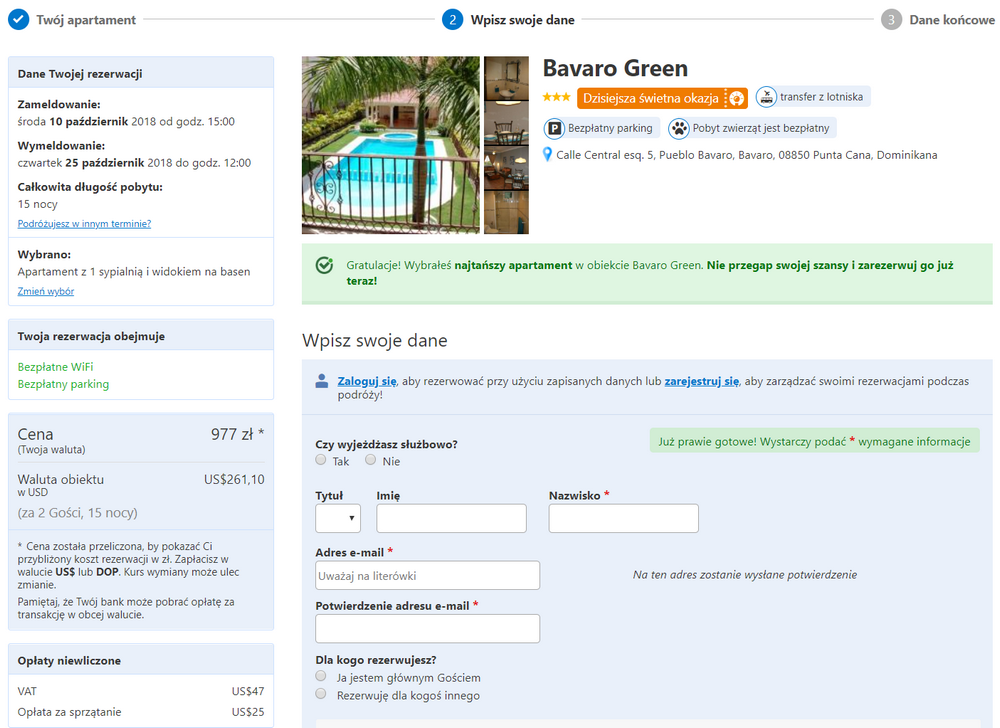Click the pet paw icon

tap(679, 128)
